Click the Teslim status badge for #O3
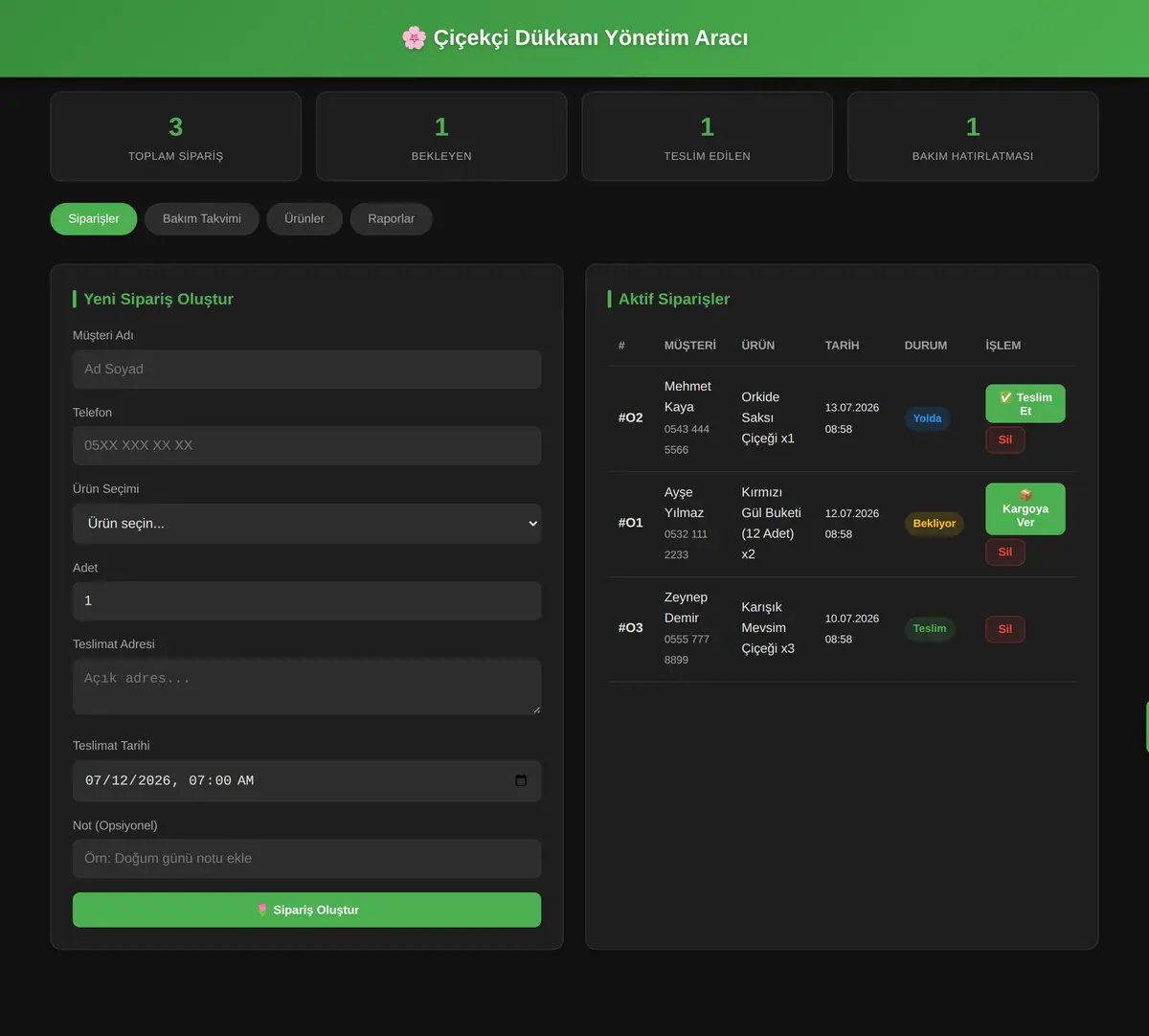Viewport: 1149px width, 1036px height. coord(930,629)
